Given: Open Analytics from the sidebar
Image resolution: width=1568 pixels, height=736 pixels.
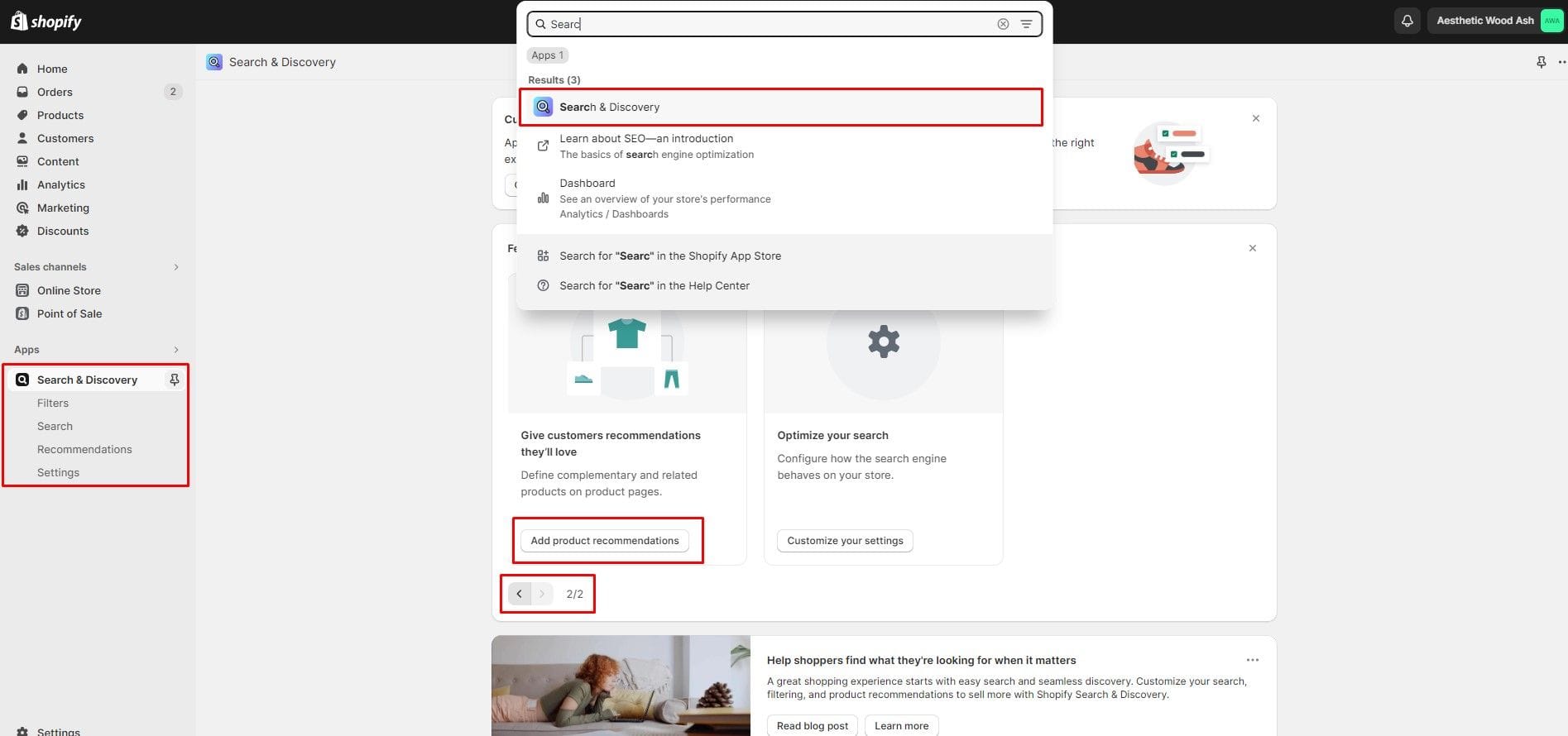Looking at the screenshot, I should point(60,184).
